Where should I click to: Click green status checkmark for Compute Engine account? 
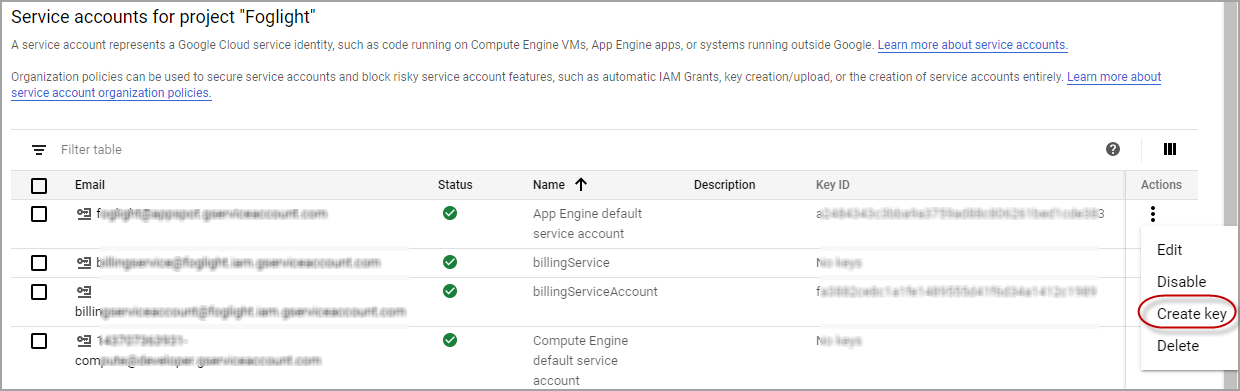450,340
